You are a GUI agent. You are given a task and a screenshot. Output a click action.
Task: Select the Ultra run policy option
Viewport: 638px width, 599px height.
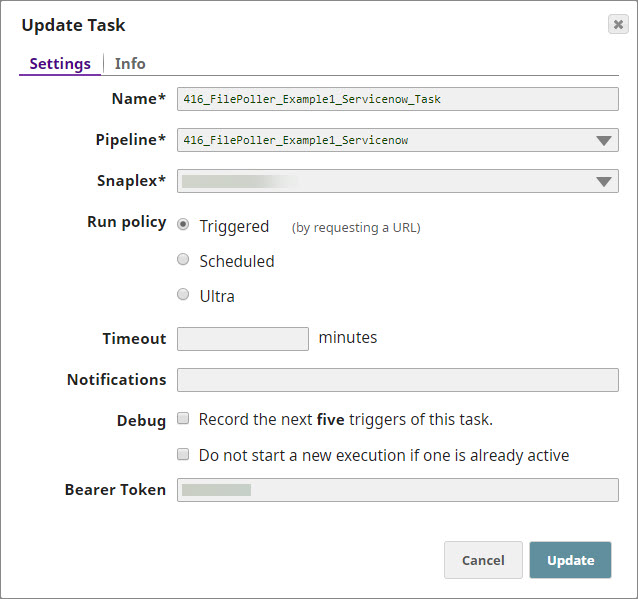[x=183, y=295]
